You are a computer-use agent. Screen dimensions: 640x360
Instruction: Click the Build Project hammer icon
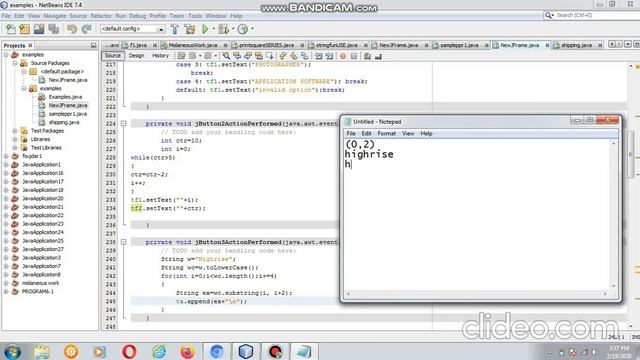coord(175,29)
